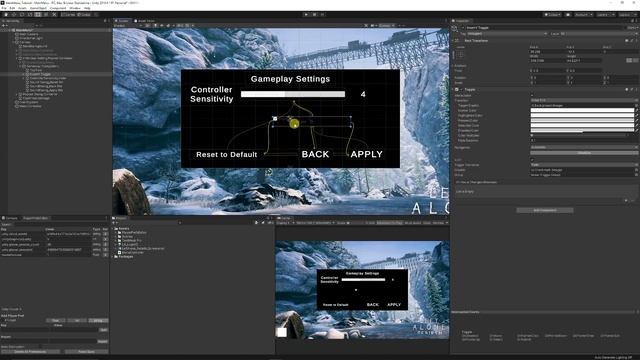Screen dimensions: 640x360
Task: Open the Toggle component options icon
Action: click(636, 89)
